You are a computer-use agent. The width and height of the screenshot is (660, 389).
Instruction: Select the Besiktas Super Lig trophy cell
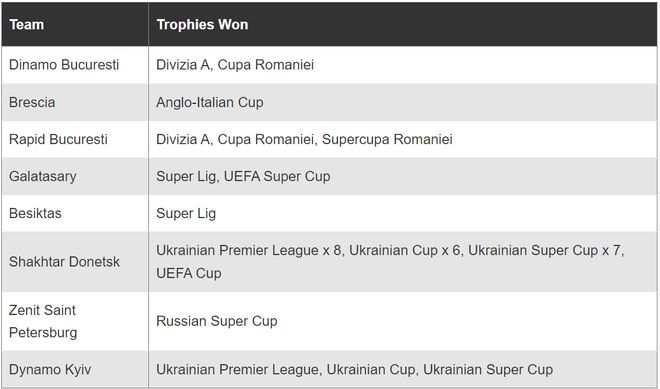pos(403,213)
